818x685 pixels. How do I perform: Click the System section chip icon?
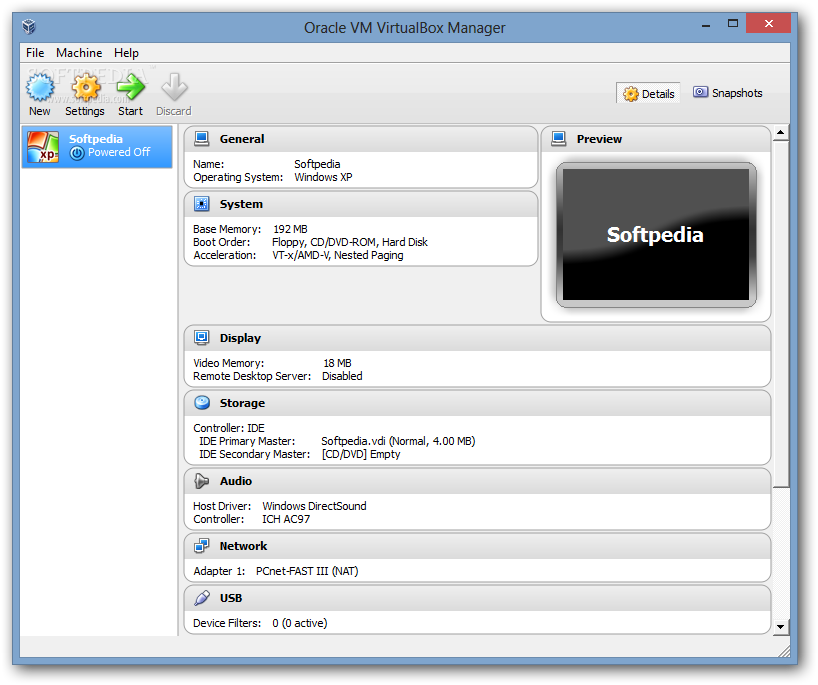coord(202,203)
